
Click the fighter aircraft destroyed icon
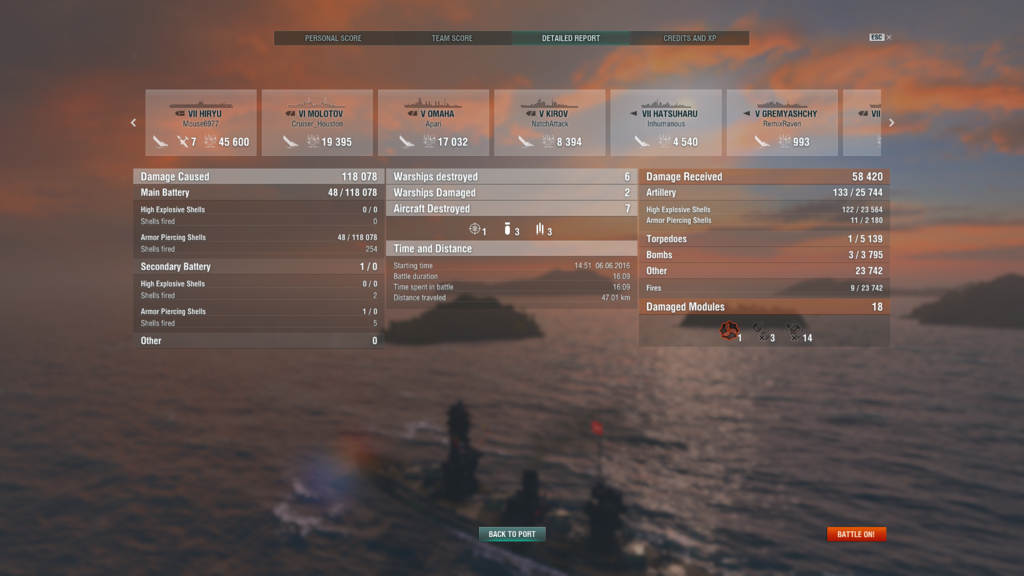[475, 229]
